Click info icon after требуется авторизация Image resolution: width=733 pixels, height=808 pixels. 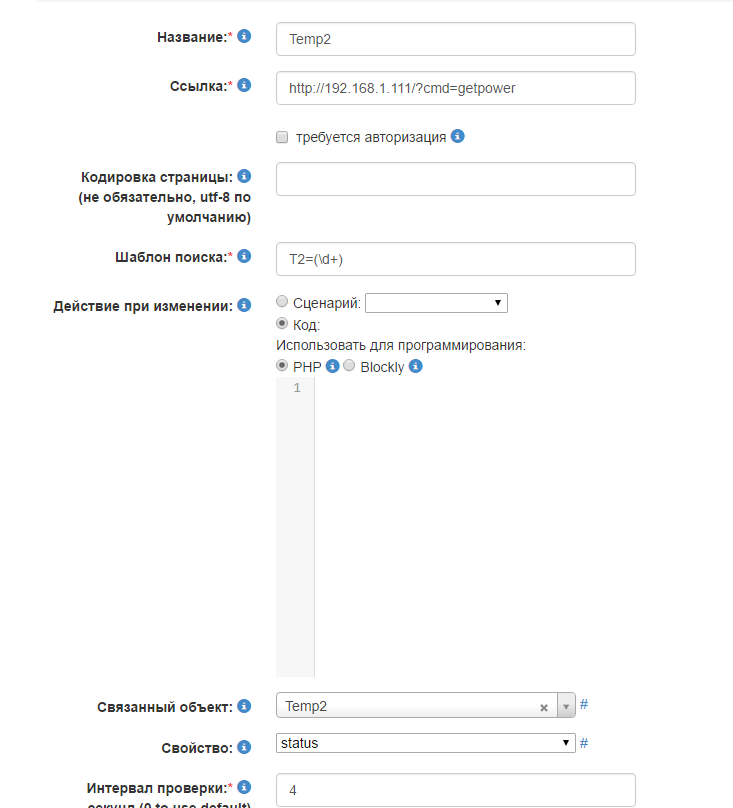point(458,136)
